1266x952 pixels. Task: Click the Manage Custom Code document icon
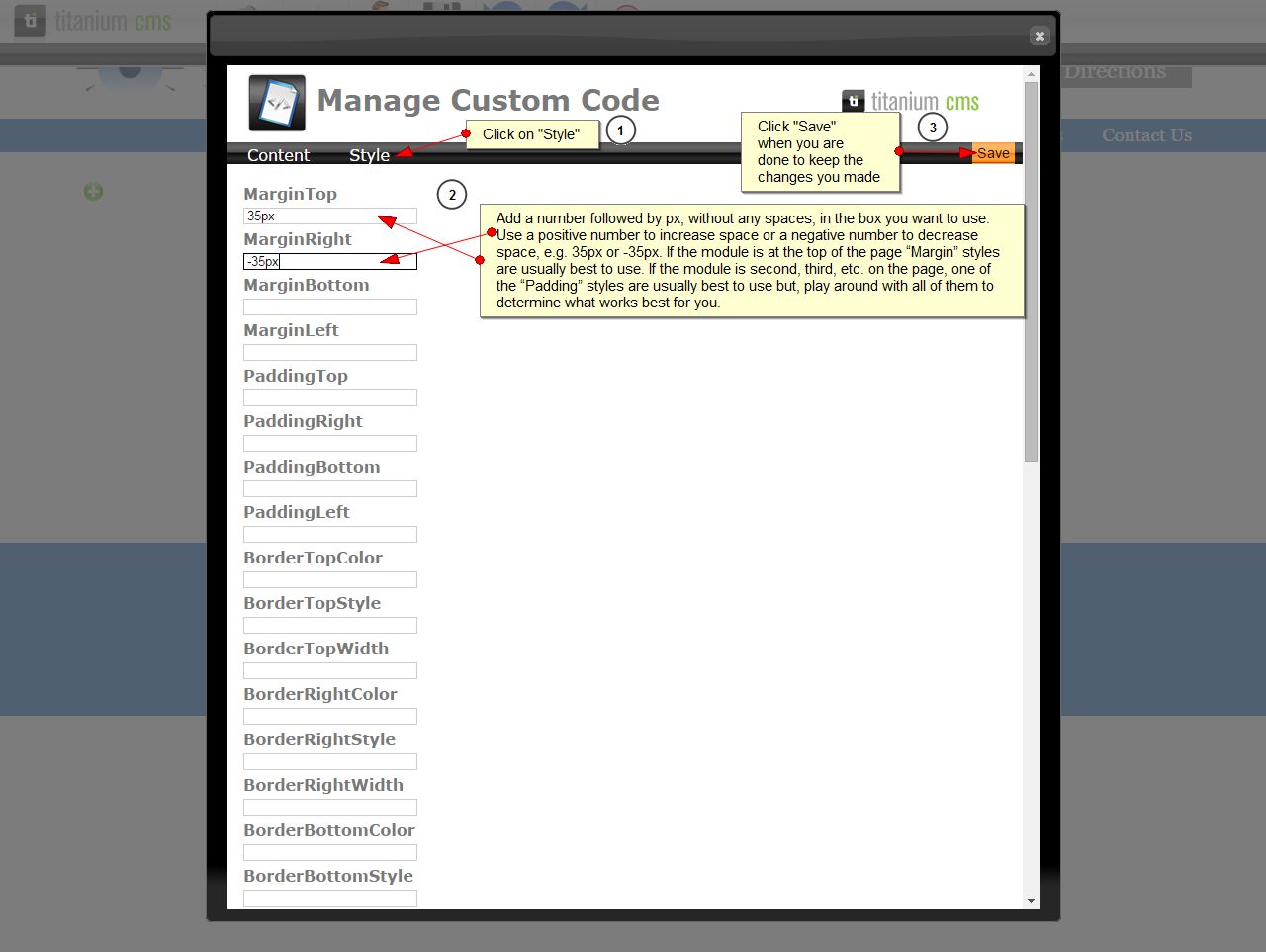277,103
